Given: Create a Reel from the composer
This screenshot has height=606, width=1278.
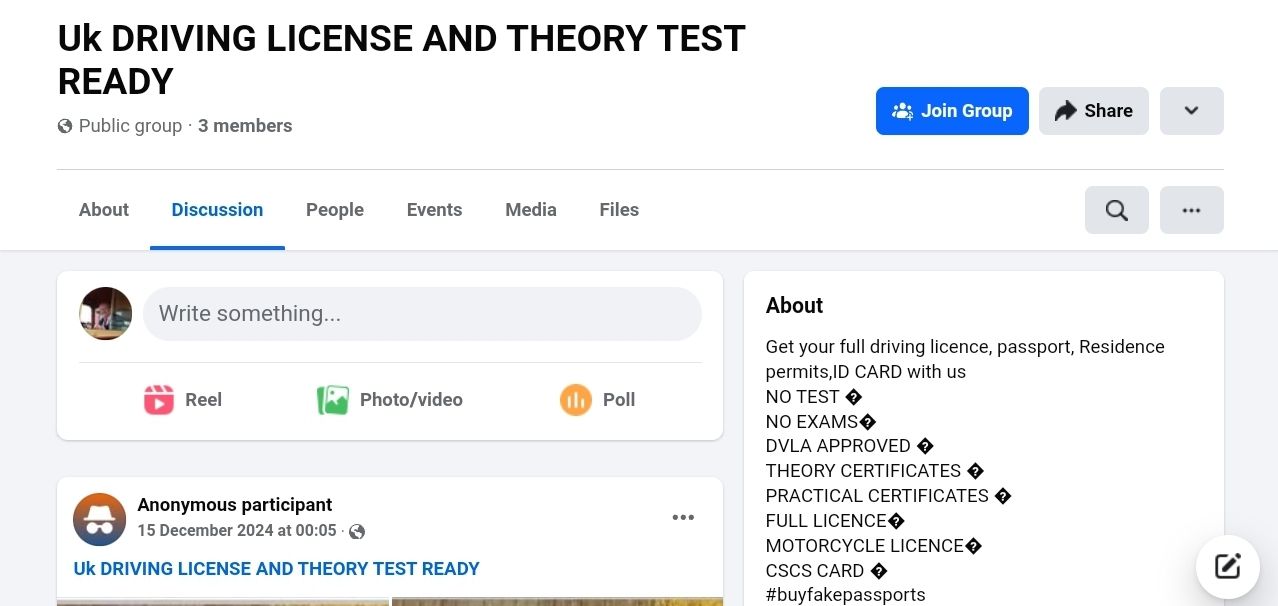Looking at the screenshot, I should (x=183, y=400).
